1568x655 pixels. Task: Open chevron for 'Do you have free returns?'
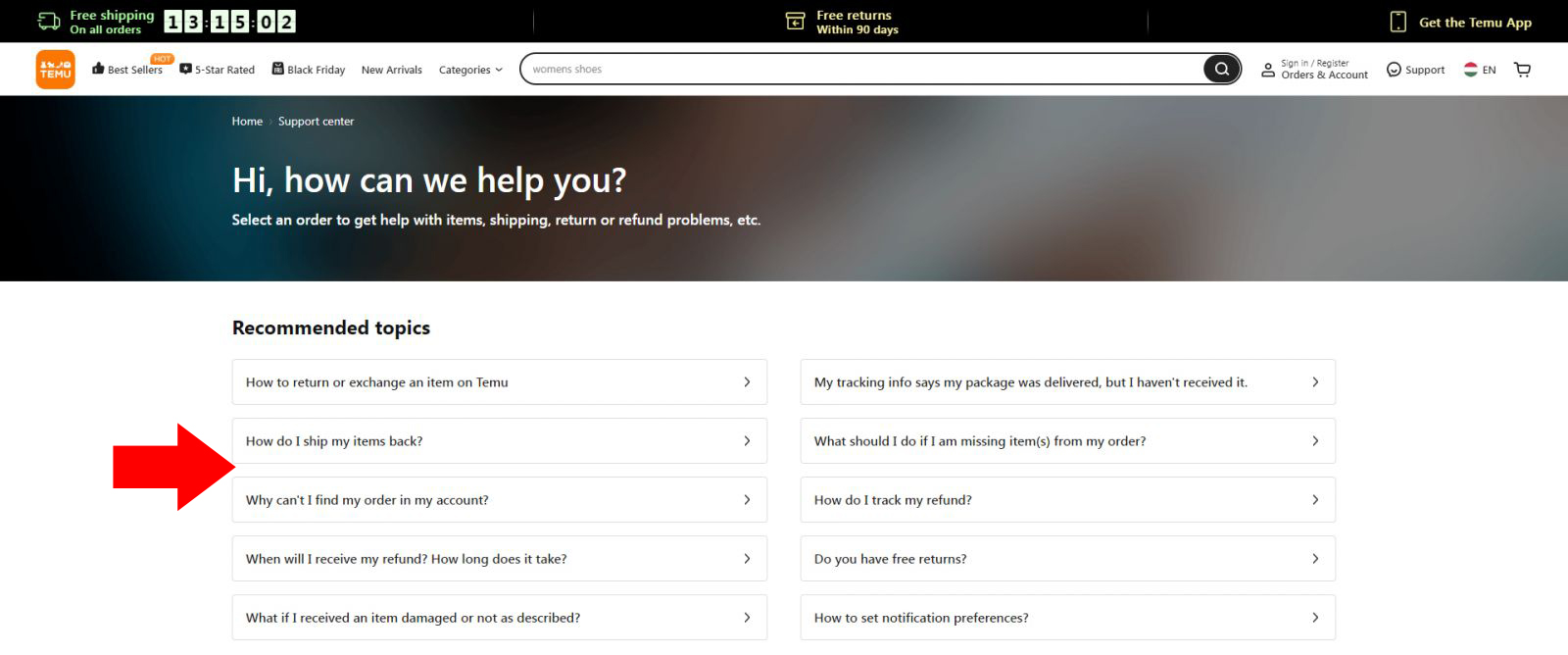pos(1315,559)
